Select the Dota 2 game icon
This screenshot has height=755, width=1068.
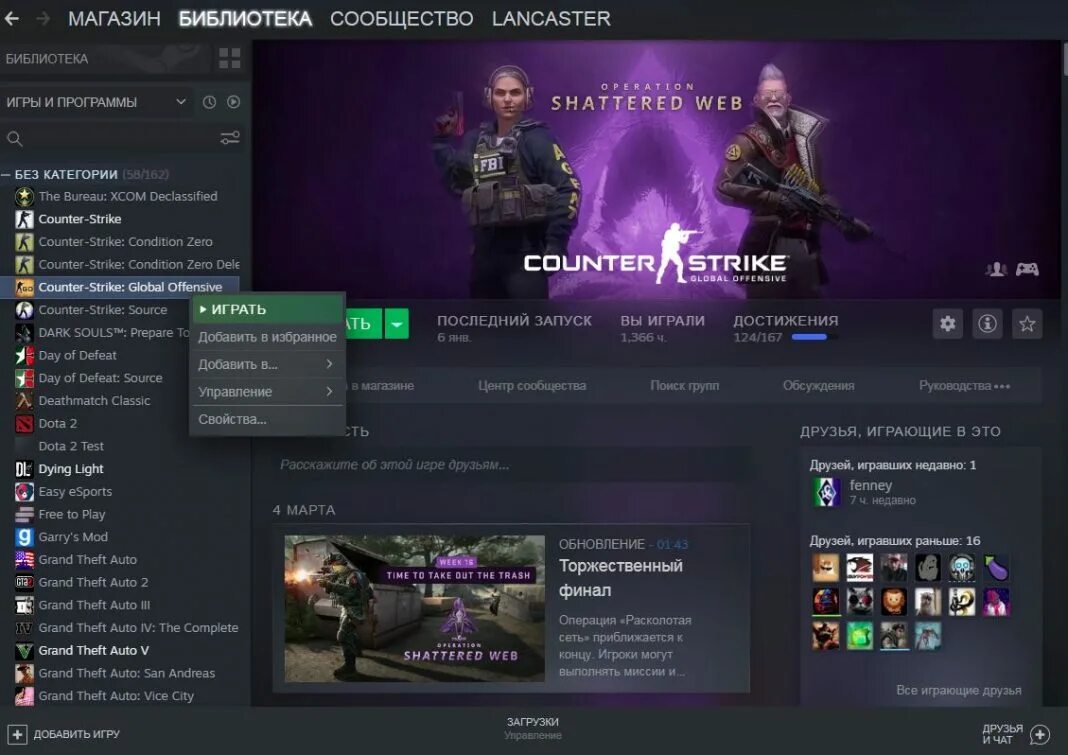point(25,424)
